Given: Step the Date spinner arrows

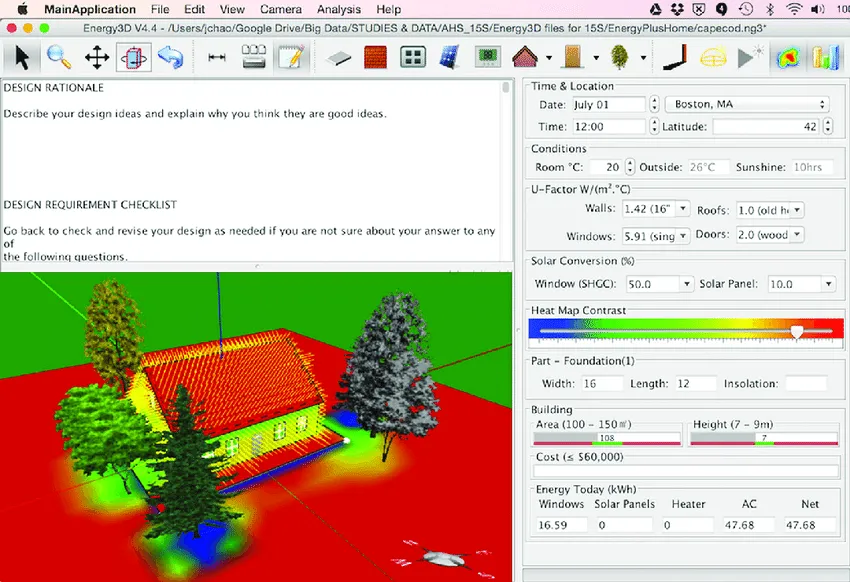Looking at the screenshot, I should pos(654,105).
